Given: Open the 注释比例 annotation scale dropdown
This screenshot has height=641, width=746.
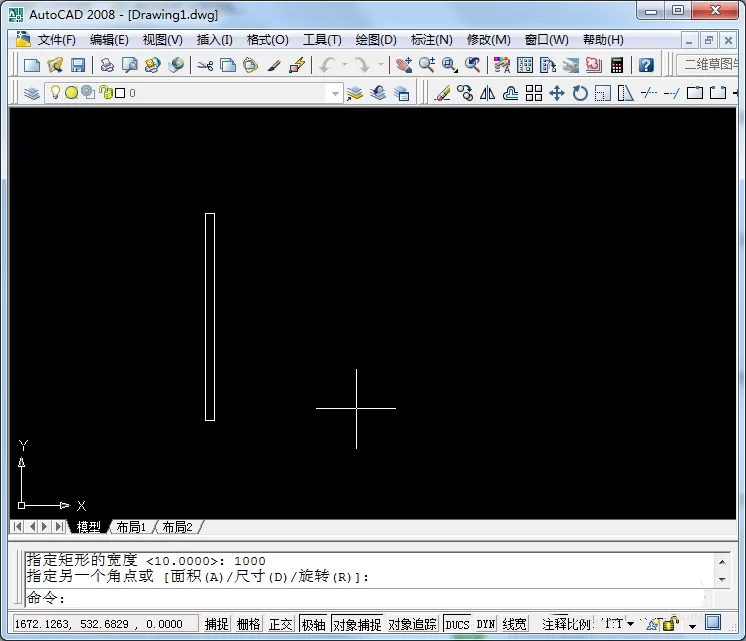Looking at the screenshot, I should (630, 623).
